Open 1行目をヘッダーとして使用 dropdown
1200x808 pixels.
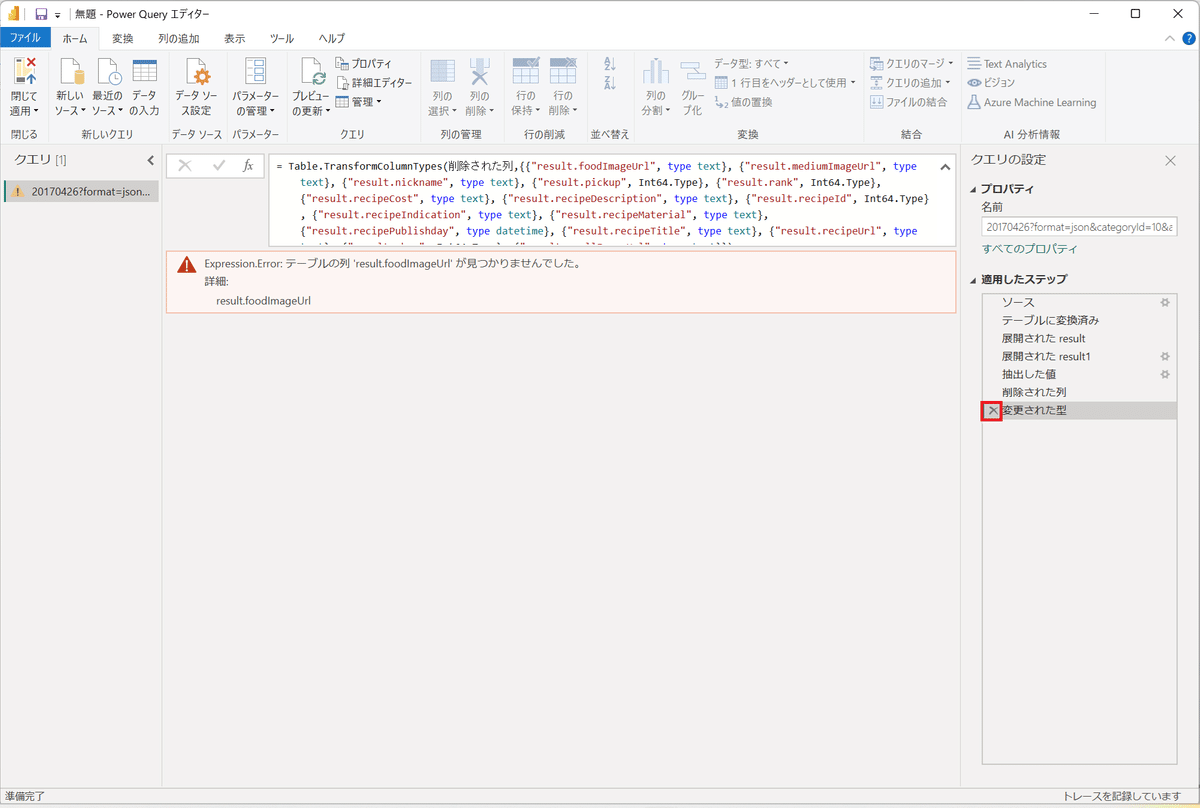tap(785, 83)
